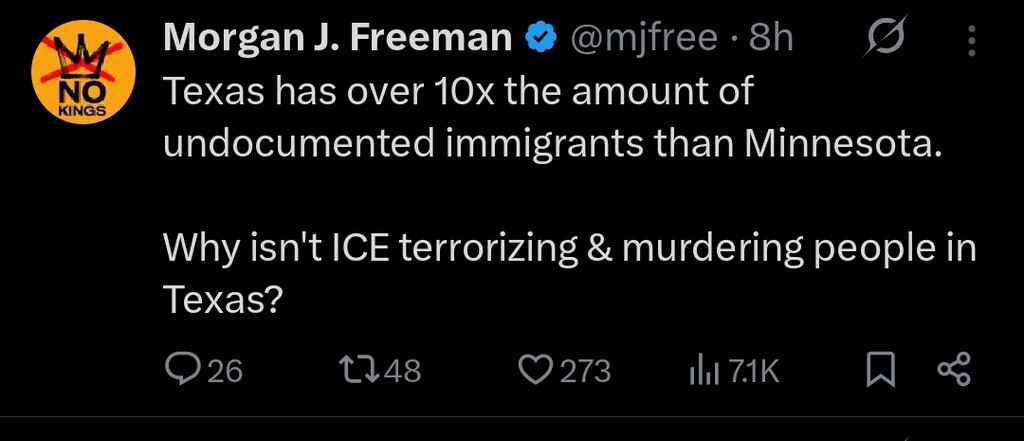The height and width of the screenshot is (441, 1024).
Task: Click the like count of 273
Action: click(584, 372)
